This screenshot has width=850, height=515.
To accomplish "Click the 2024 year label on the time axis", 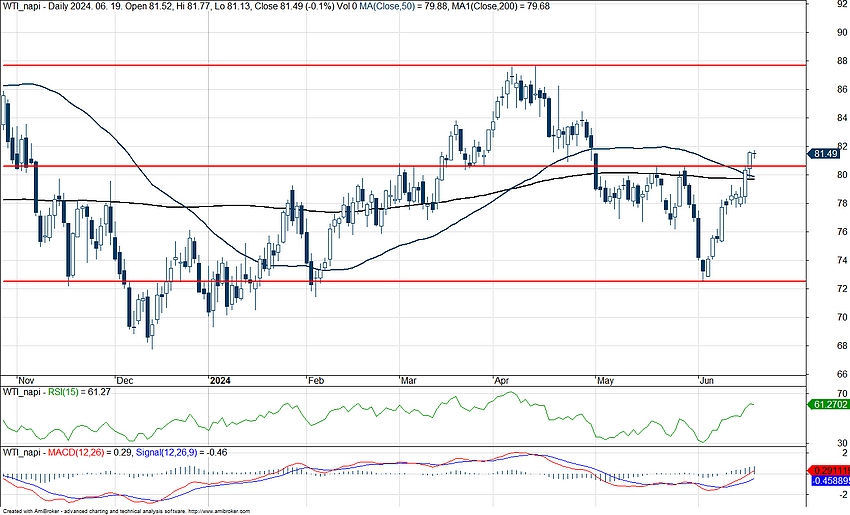I will 219,381.
